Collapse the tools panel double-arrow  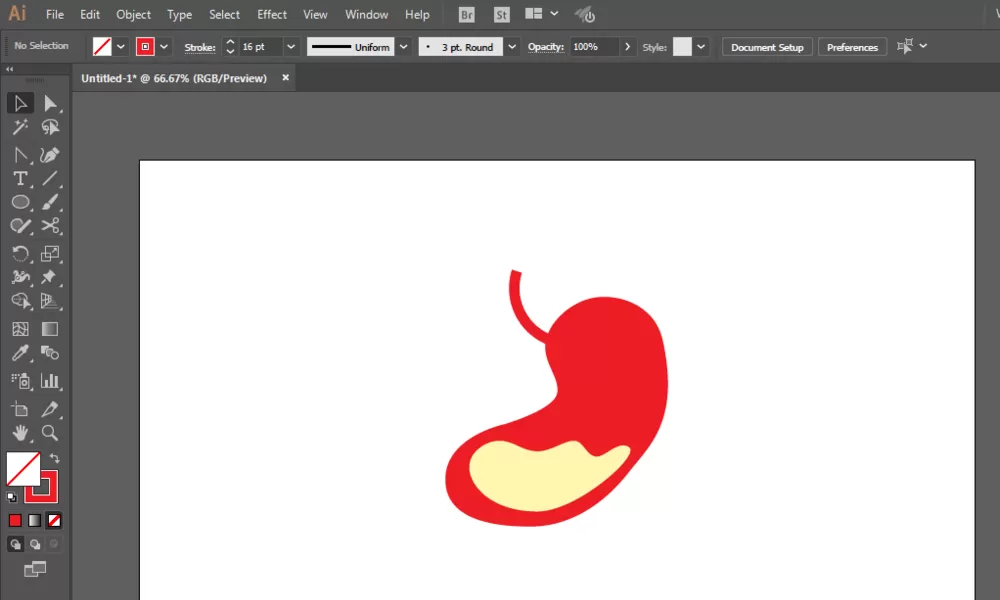(x=10, y=69)
